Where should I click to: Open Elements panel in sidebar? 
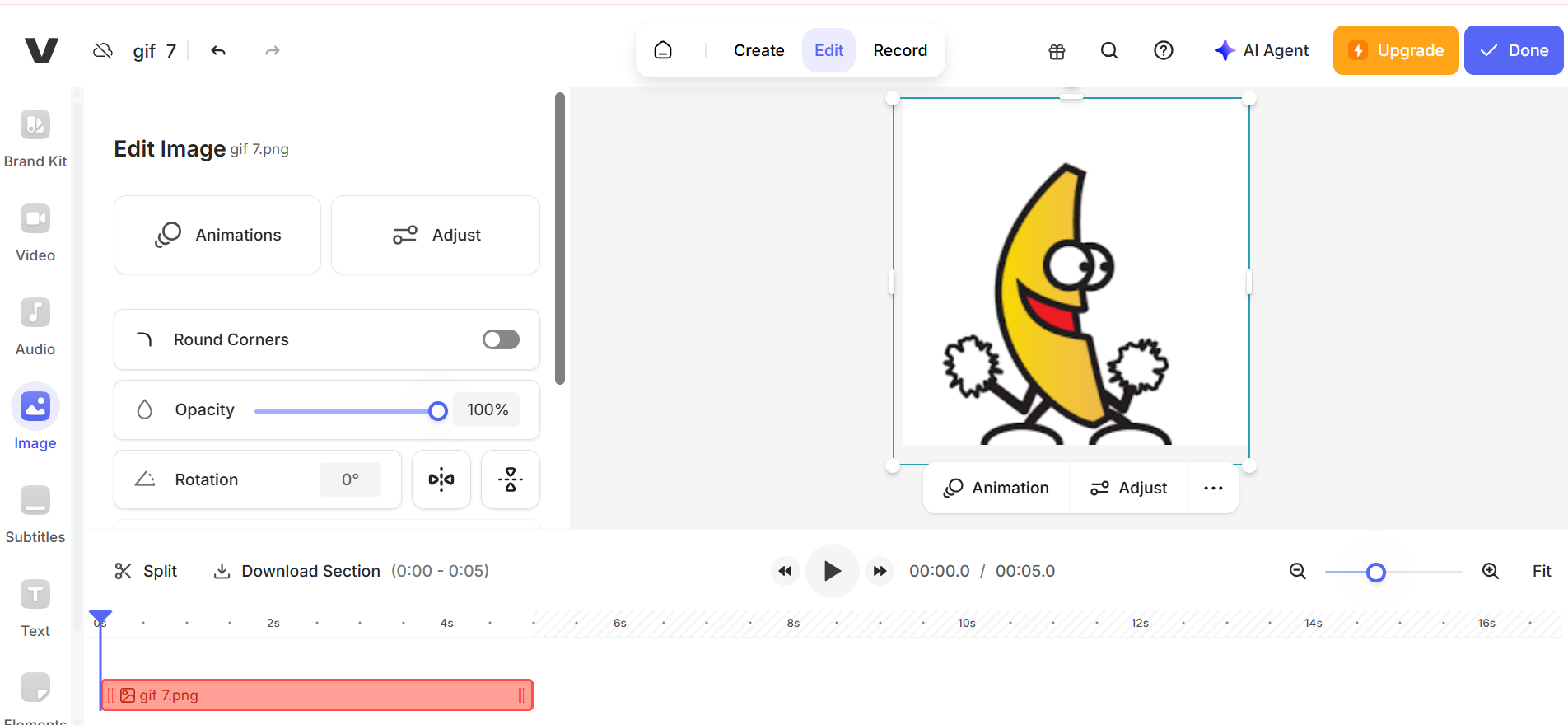click(35, 699)
